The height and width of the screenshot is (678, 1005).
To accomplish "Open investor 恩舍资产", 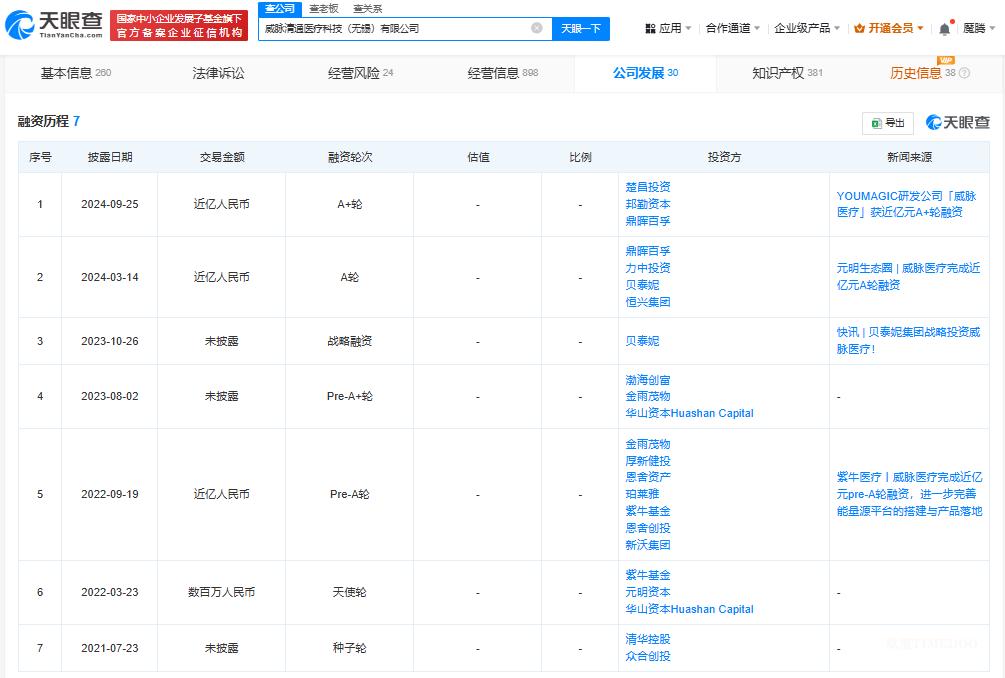I will click(x=648, y=477).
